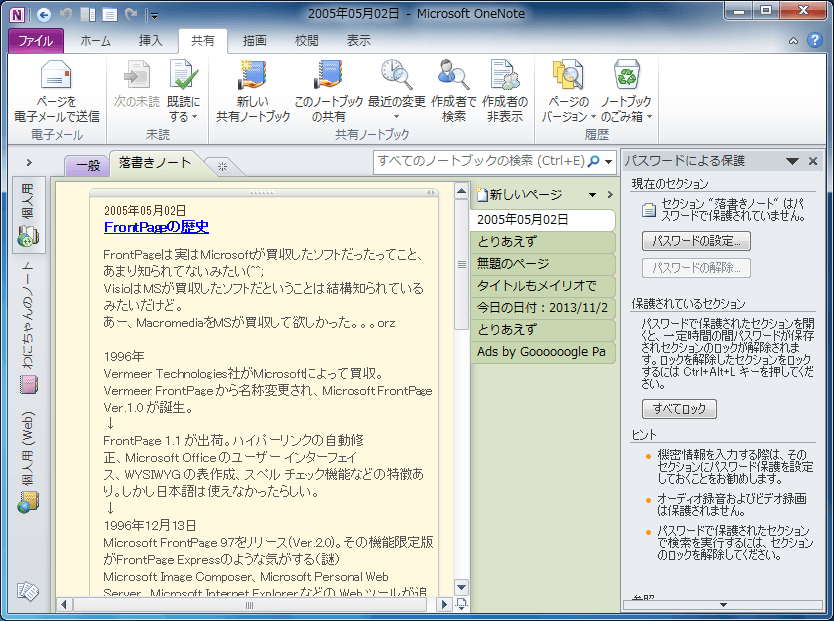Minimize the ribbon with caret icon

click(x=793, y=40)
